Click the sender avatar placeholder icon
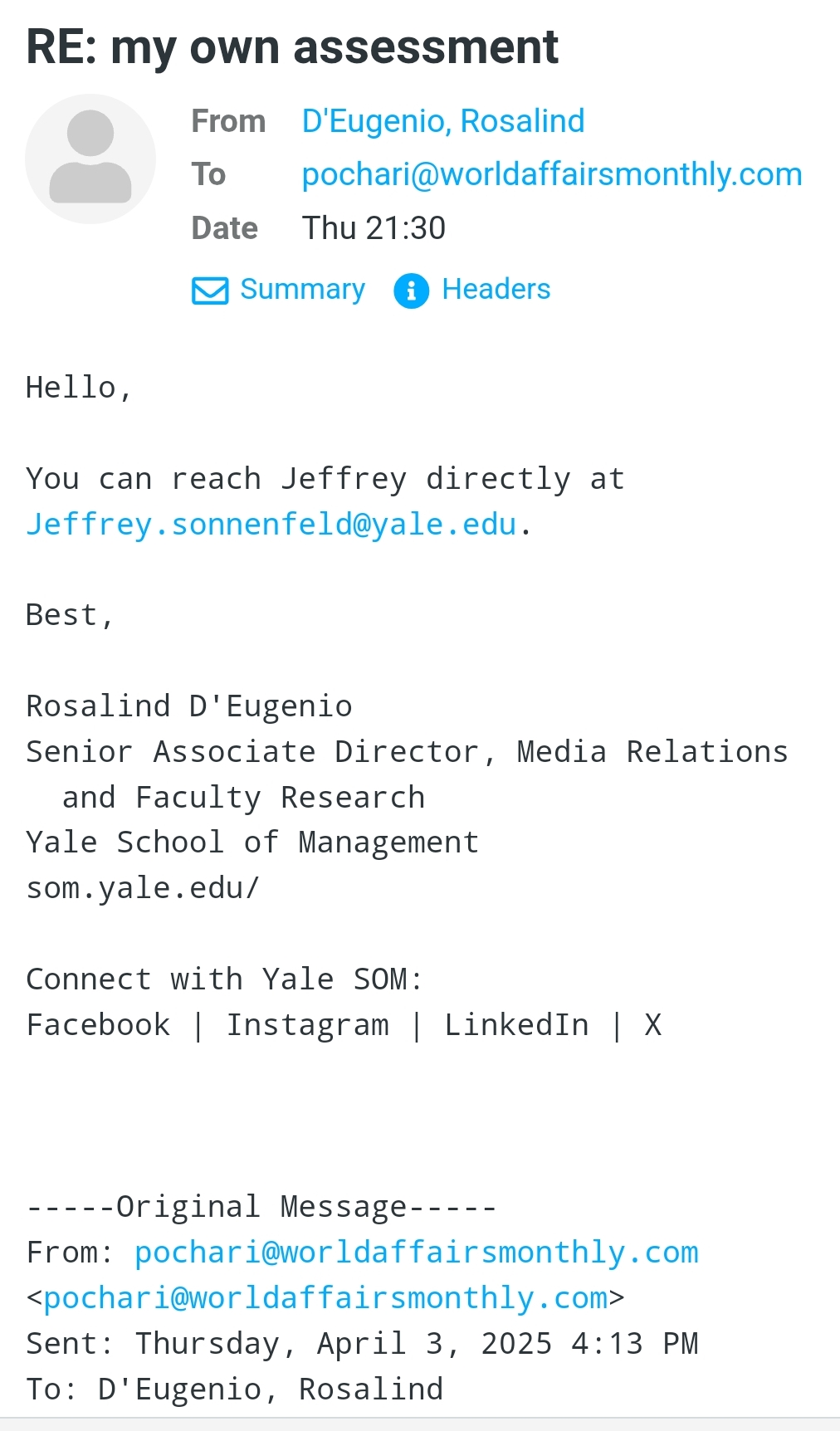 pyautogui.click(x=90, y=159)
